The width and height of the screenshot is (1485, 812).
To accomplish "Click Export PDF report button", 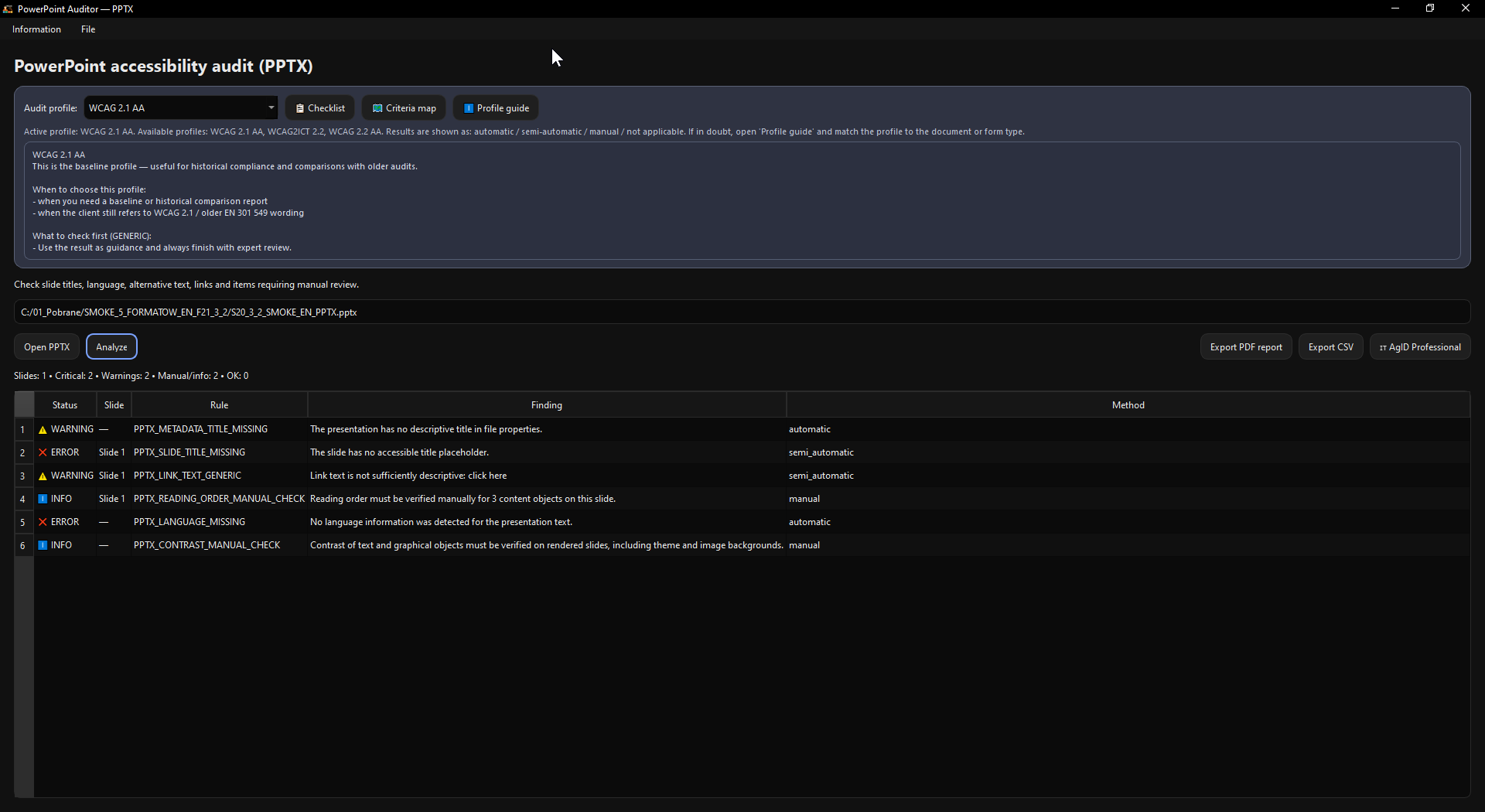I will click(1246, 347).
